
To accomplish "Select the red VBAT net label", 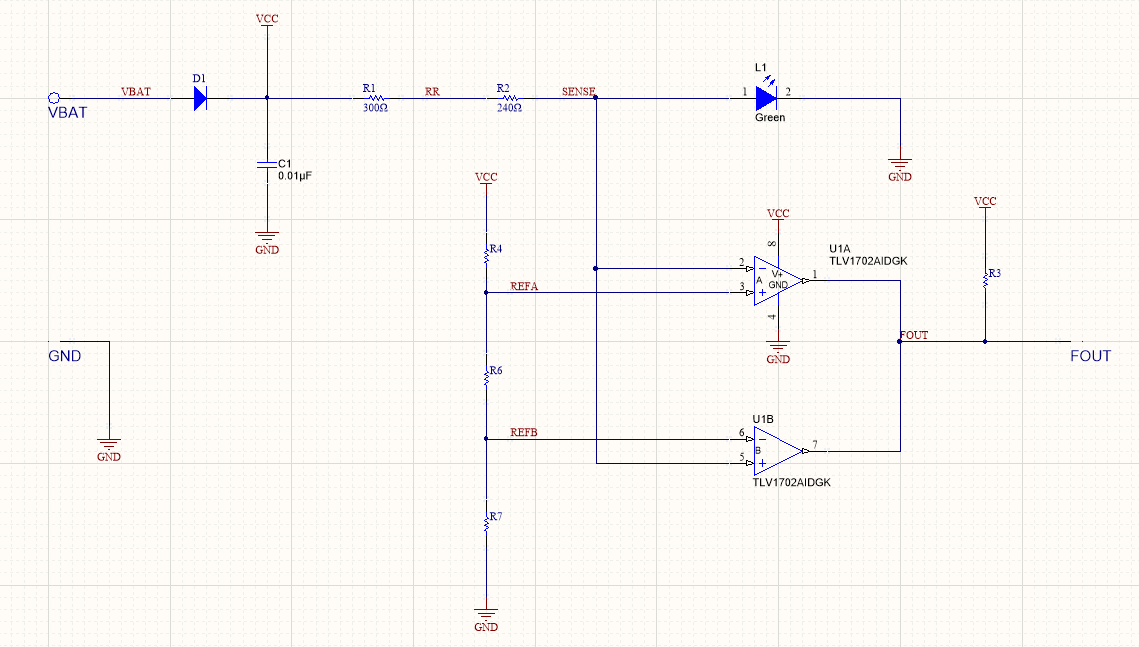I will [x=136, y=91].
